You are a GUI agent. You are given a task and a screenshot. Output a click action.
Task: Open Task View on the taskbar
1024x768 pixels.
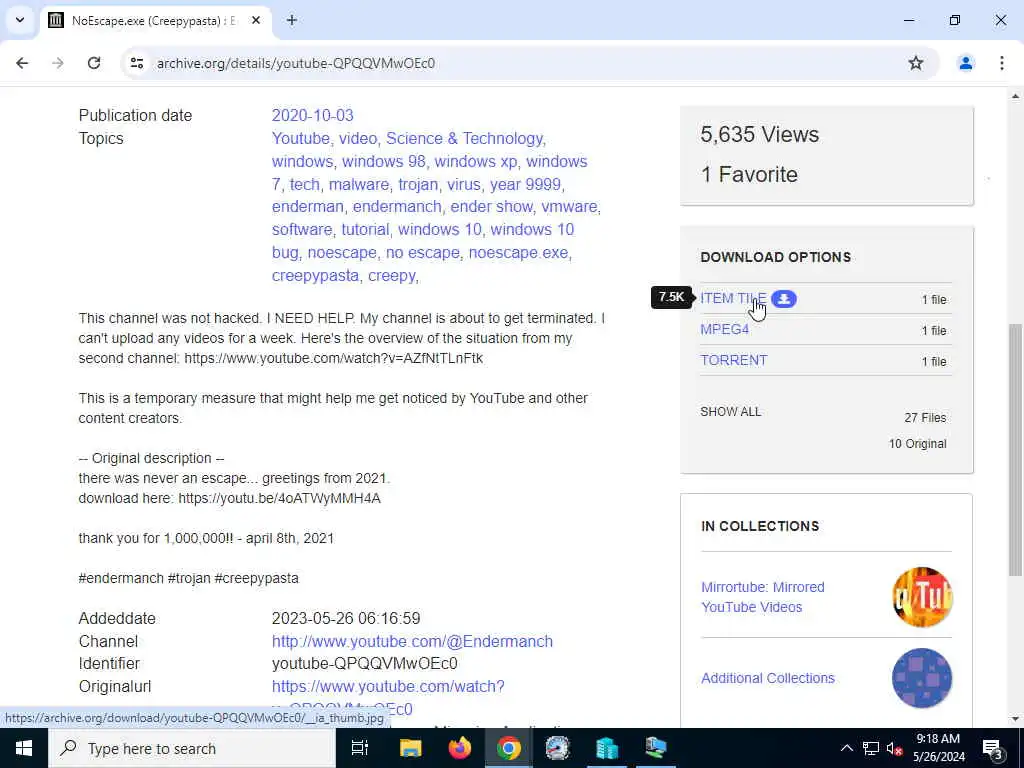point(359,748)
